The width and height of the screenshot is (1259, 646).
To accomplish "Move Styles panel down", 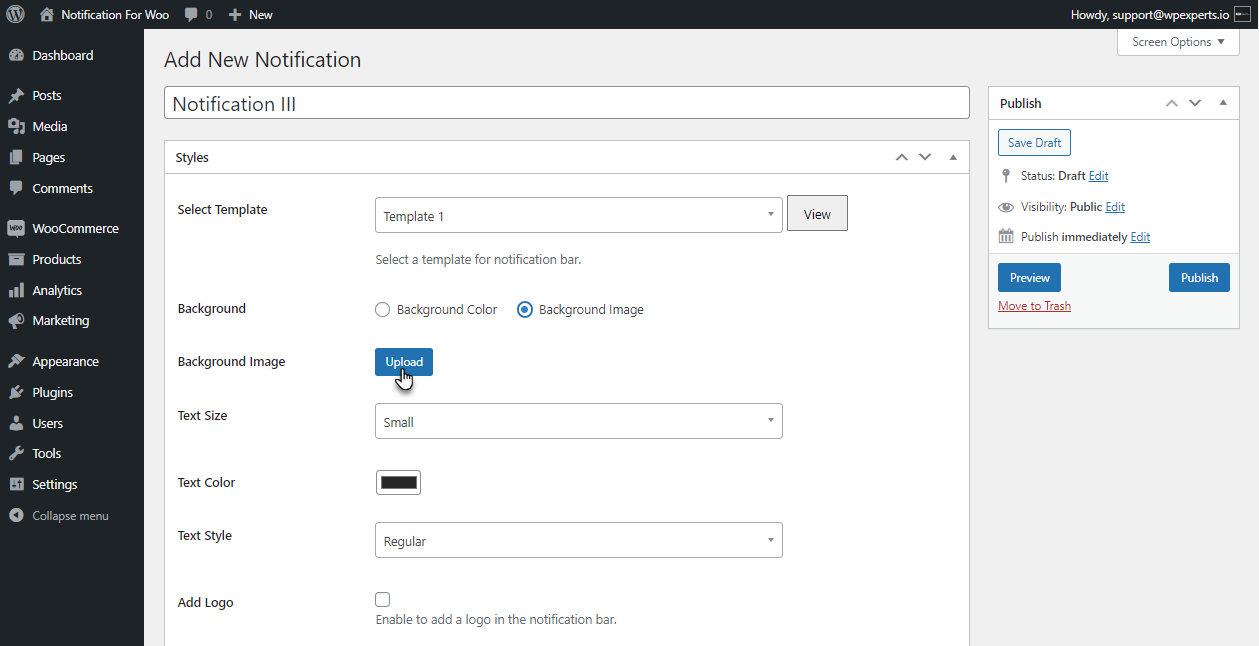I will (925, 158).
